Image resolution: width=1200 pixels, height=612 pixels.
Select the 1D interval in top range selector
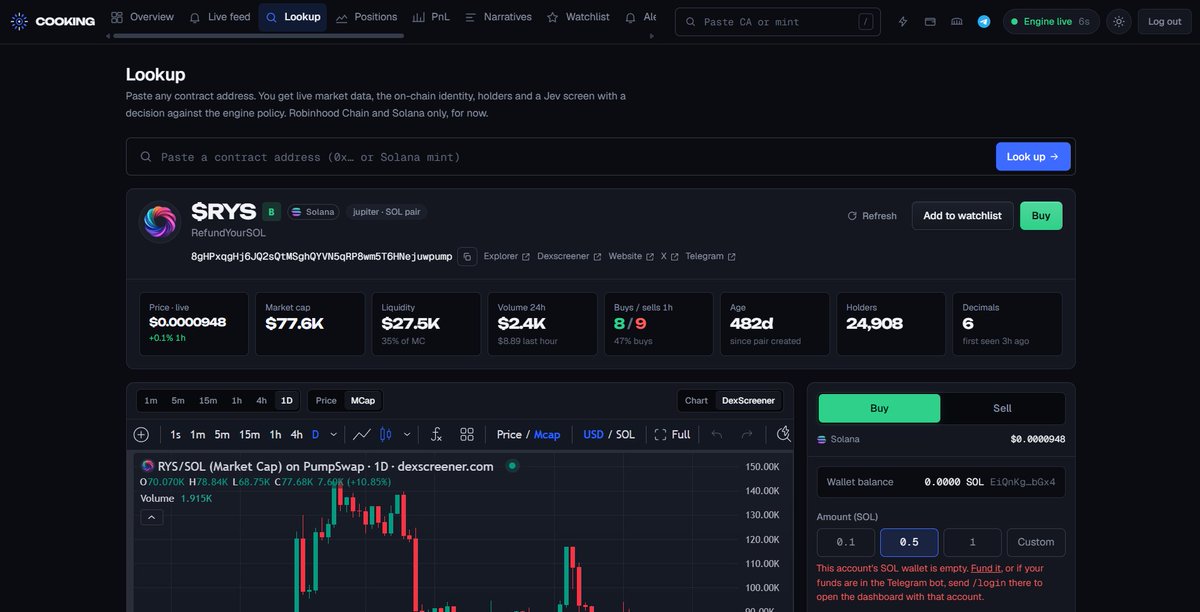coord(287,400)
